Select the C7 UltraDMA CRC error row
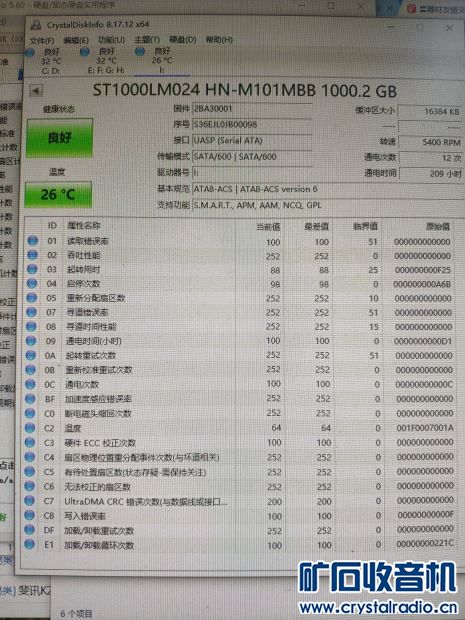Image resolution: width=465 pixels, height=620 pixels. pos(240,501)
